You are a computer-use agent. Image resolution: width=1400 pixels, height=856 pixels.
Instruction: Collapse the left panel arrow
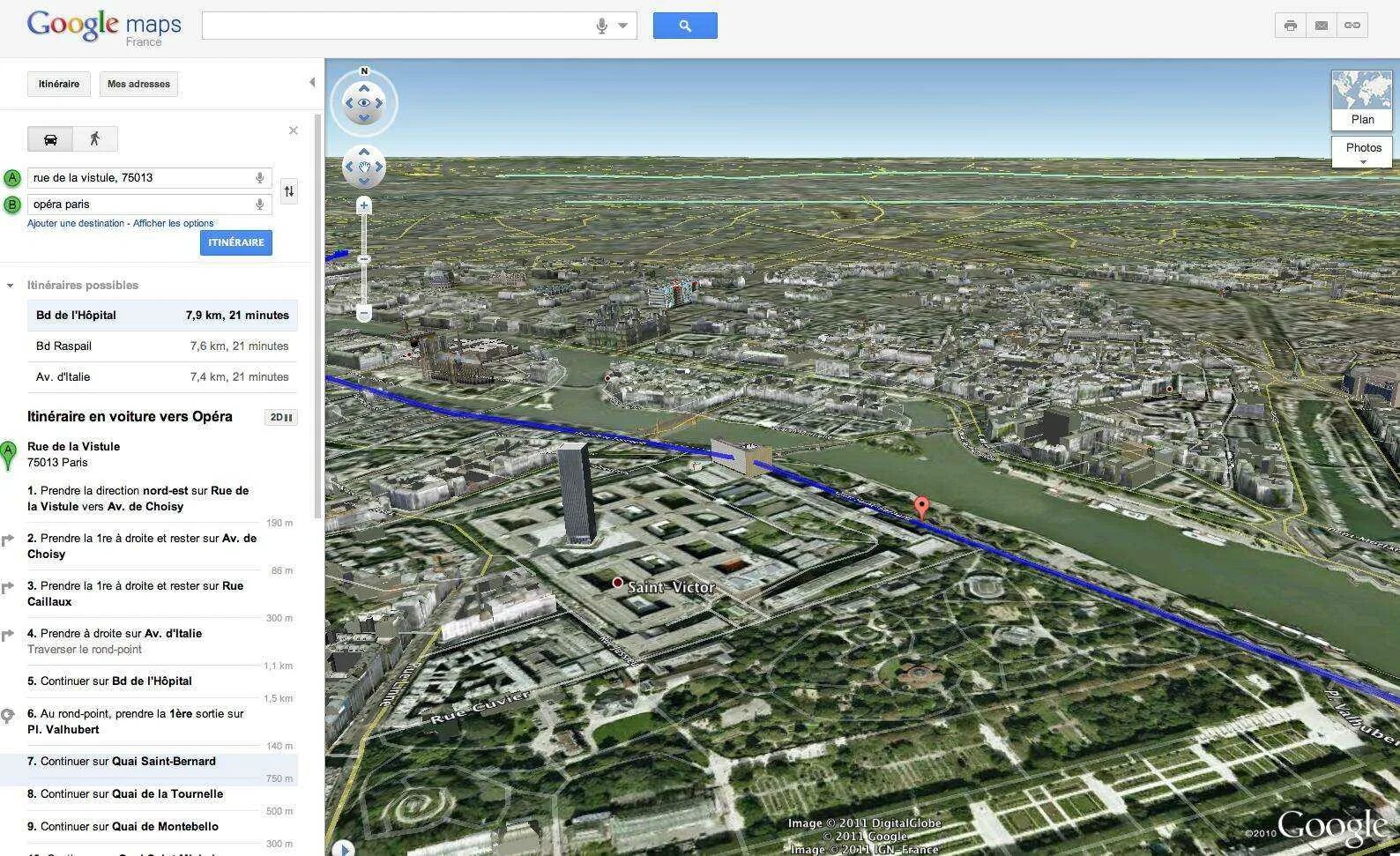[312, 83]
